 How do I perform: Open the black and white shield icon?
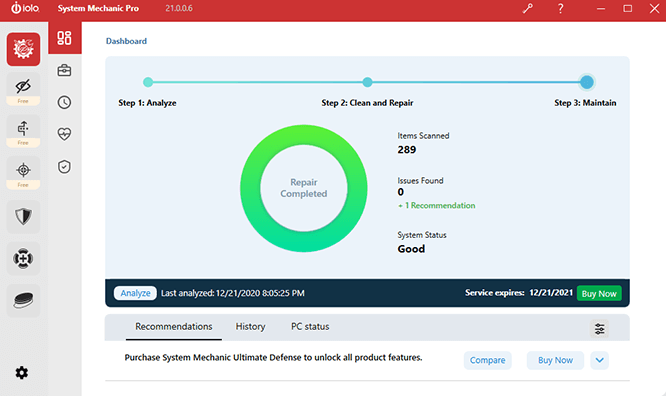[x=23, y=216]
